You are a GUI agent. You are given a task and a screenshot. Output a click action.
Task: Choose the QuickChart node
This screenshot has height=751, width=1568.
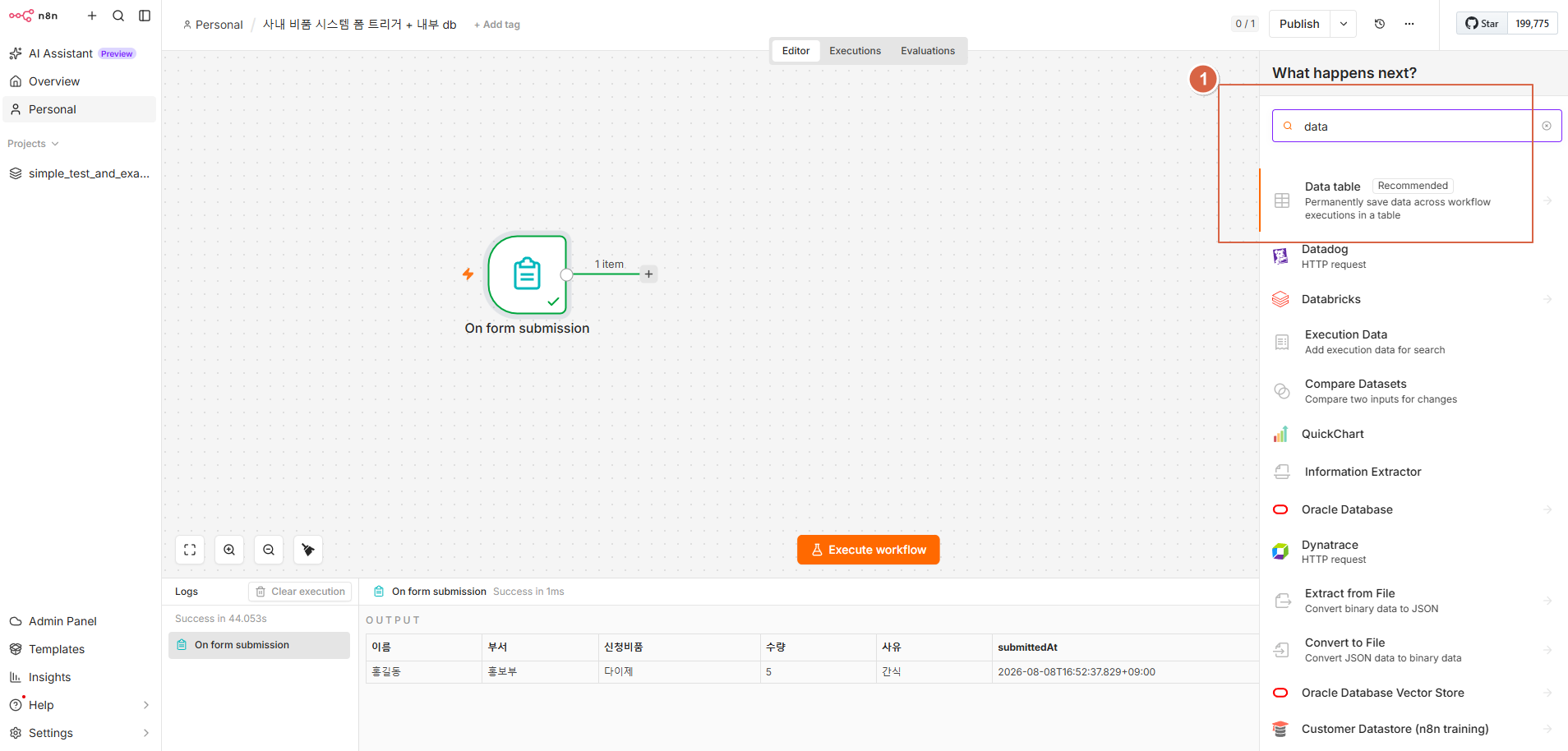click(1414, 434)
